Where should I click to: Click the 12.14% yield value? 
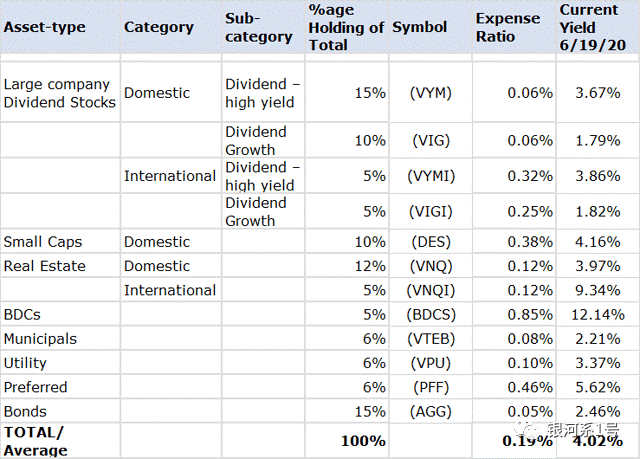click(x=596, y=315)
